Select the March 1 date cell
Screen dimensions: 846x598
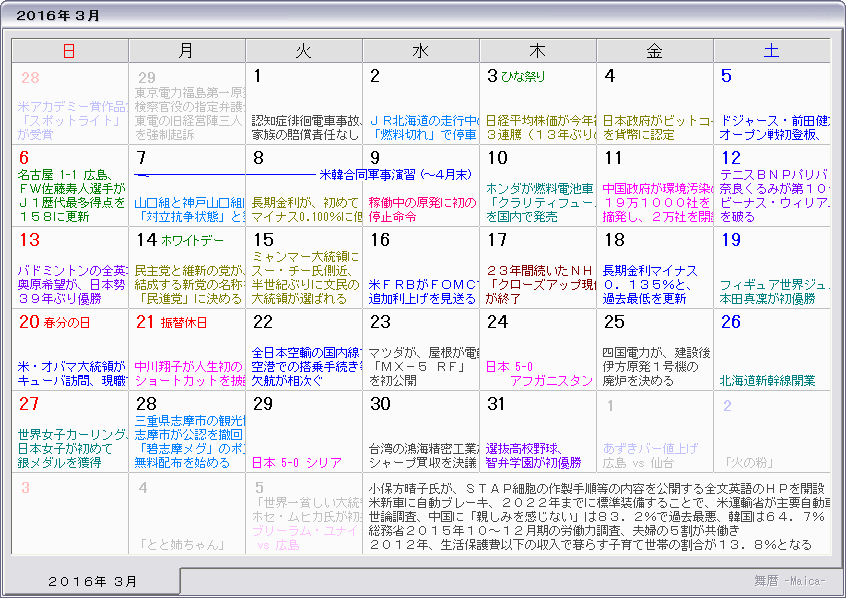(304, 104)
